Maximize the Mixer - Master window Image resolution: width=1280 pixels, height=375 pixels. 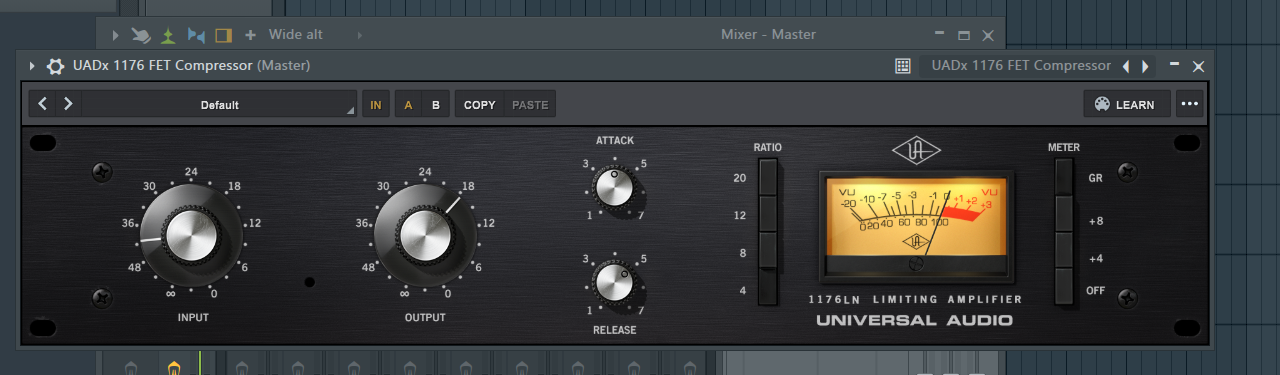964,35
